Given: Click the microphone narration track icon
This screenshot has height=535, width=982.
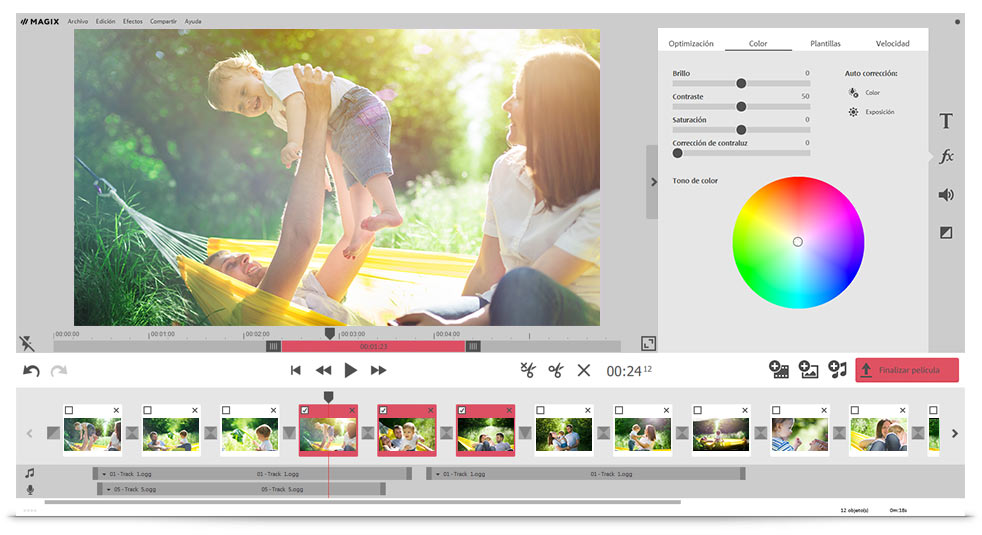Looking at the screenshot, I should click(x=30, y=489).
